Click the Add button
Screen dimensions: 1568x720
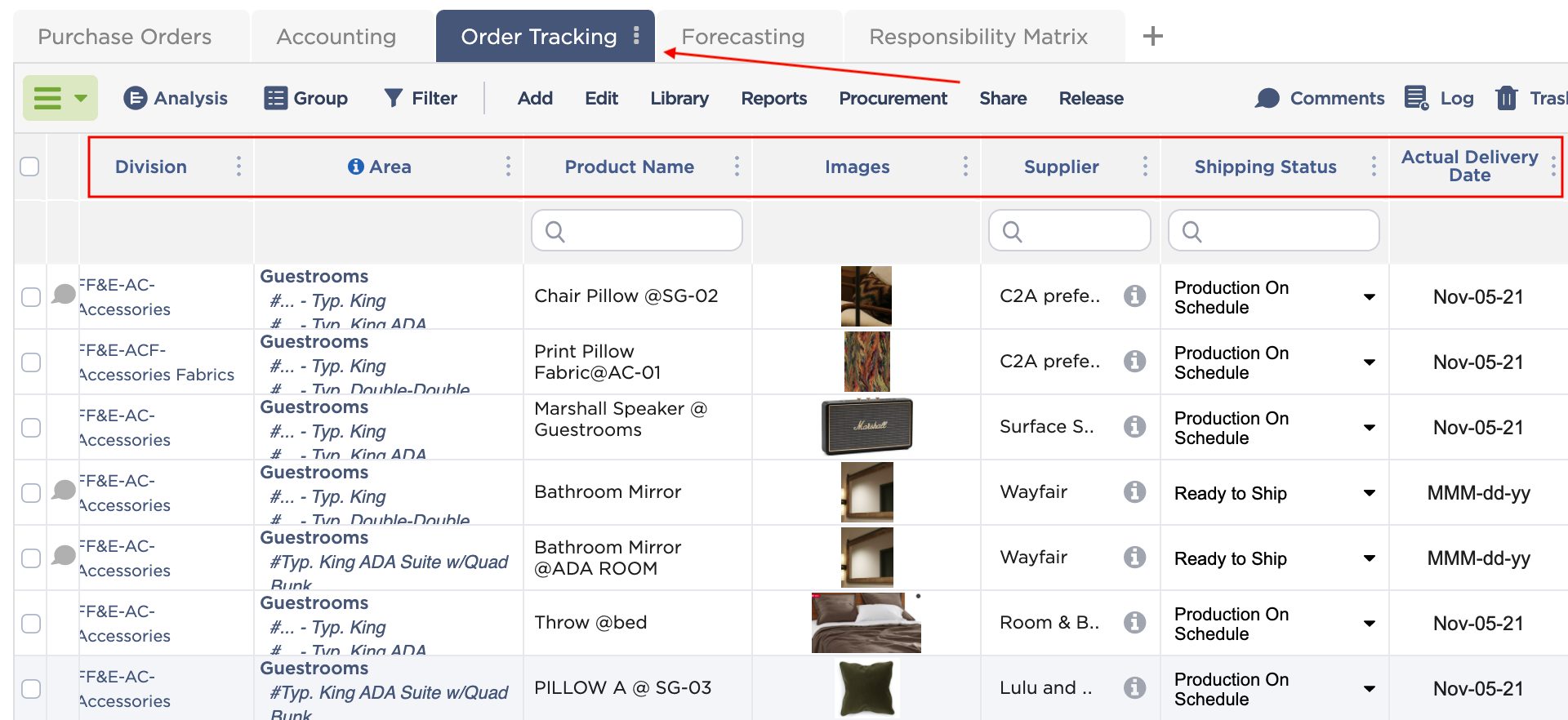[534, 98]
